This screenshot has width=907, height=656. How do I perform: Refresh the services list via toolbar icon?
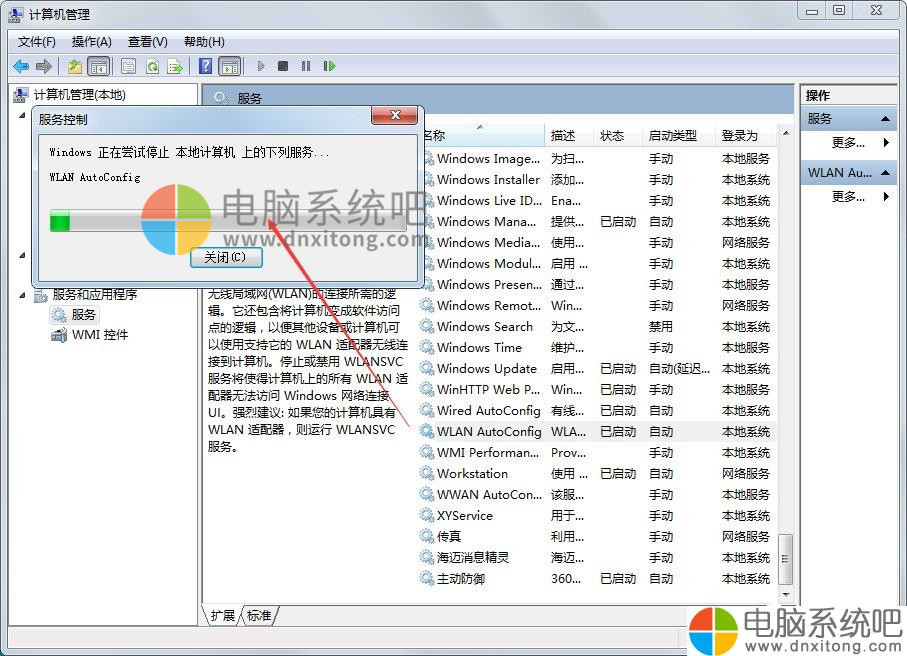(152, 67)
